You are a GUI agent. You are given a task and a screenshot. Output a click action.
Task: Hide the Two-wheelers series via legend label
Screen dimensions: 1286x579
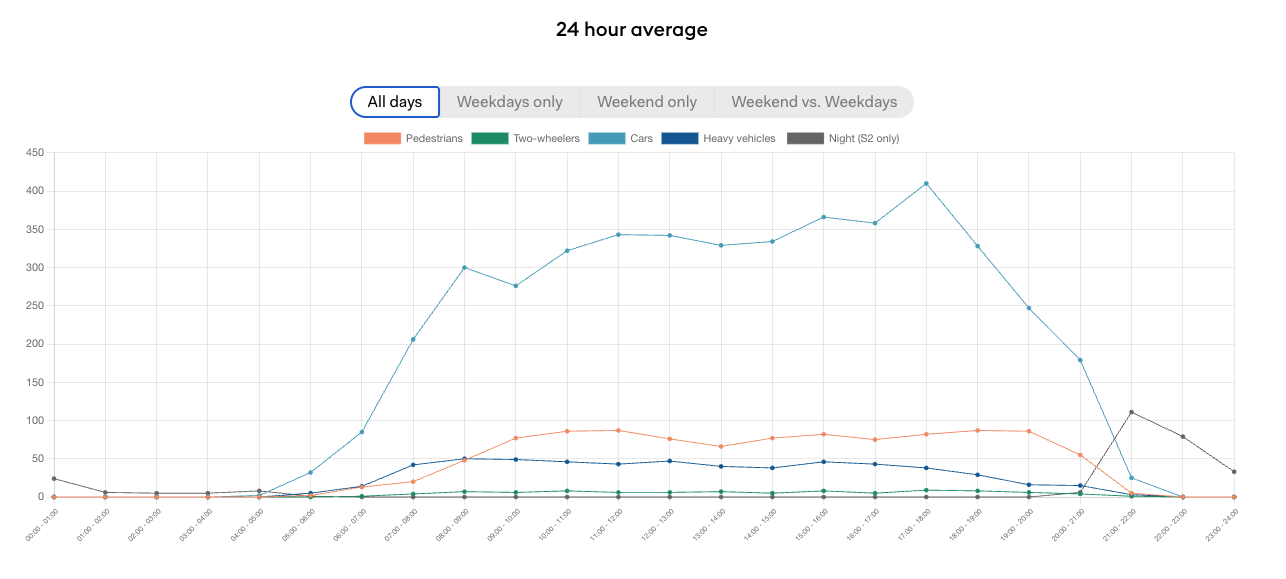[x=546, y=139]
